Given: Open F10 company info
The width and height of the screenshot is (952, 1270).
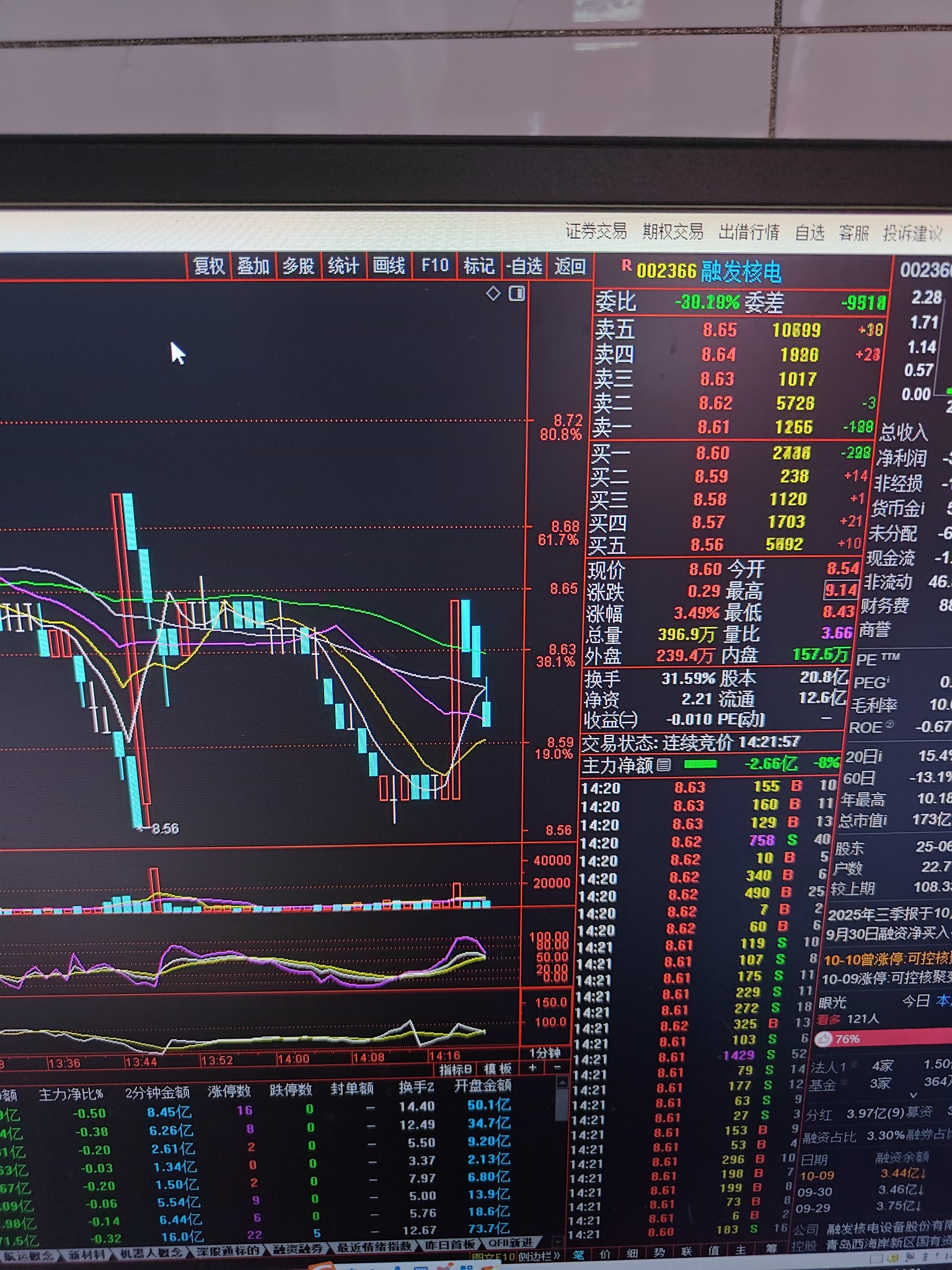Looking at the screenshot, I should (434, 266).
